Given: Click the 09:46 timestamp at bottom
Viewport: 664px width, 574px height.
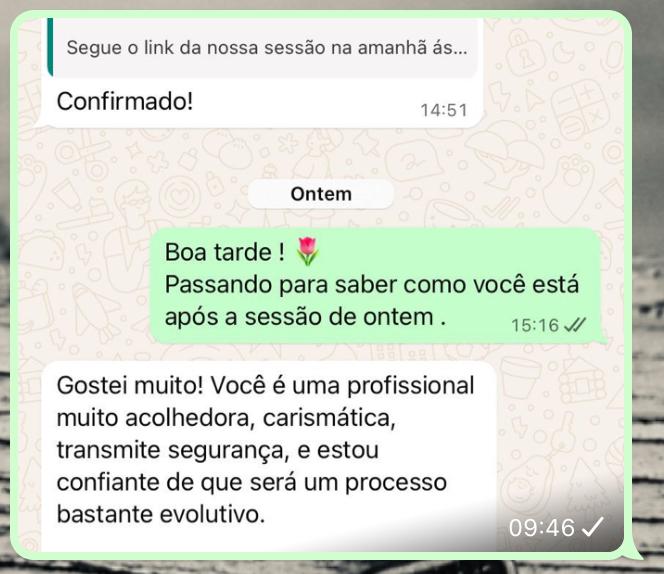Looking at the screenshot, I should pyautogui.click(x=542, y=527).
